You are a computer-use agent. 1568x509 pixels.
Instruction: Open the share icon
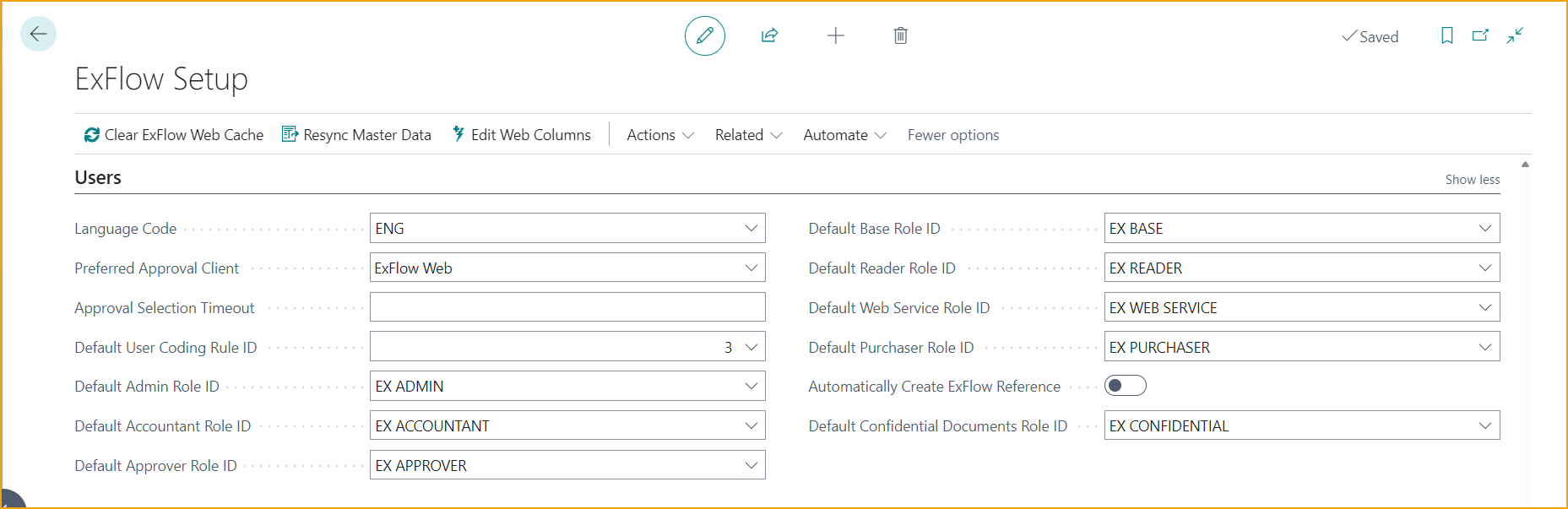click(769, 35)
